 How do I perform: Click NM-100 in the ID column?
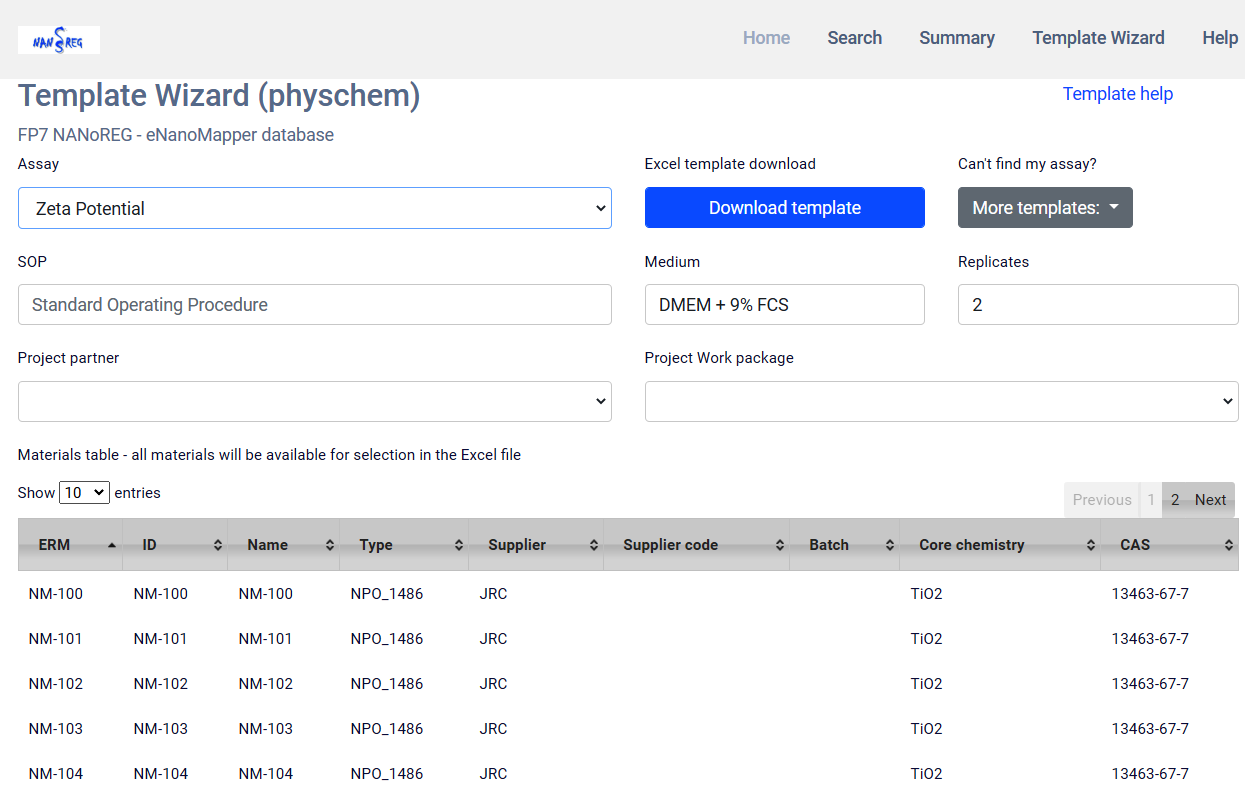pos(161,594)
